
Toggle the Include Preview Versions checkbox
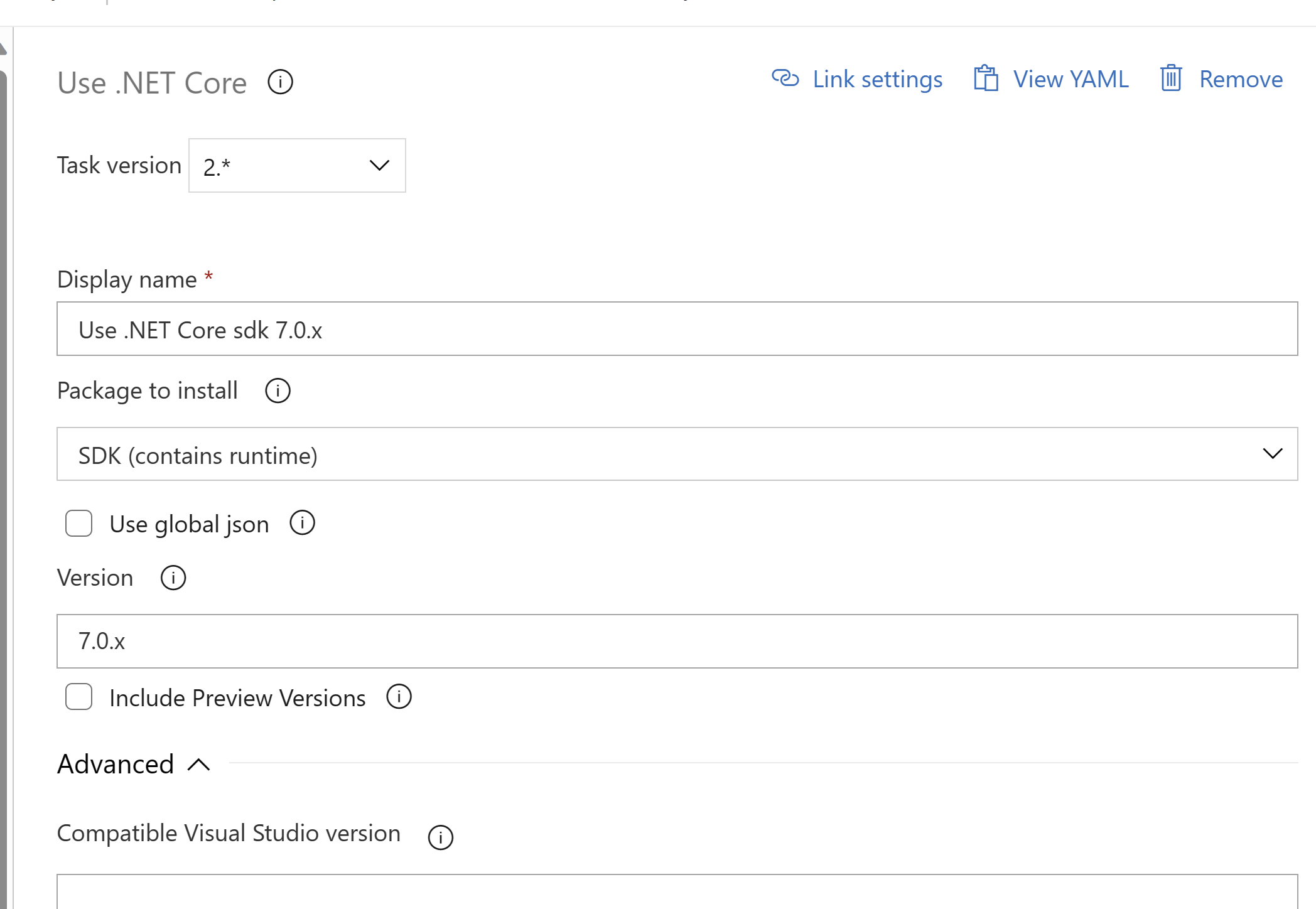78,697
